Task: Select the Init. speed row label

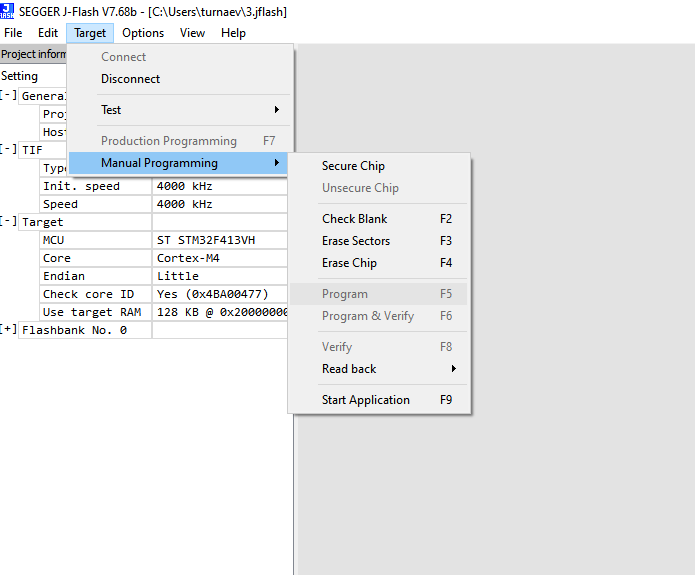Action: (96, 186)
